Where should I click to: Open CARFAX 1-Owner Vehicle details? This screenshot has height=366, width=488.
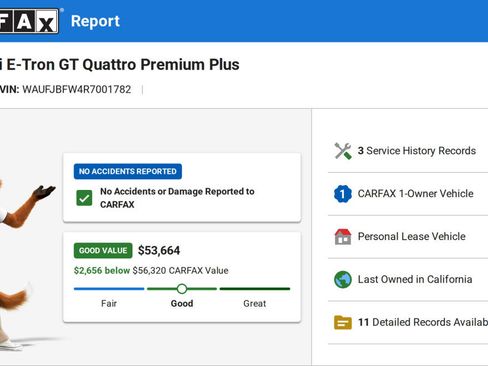tap(408, 194)
